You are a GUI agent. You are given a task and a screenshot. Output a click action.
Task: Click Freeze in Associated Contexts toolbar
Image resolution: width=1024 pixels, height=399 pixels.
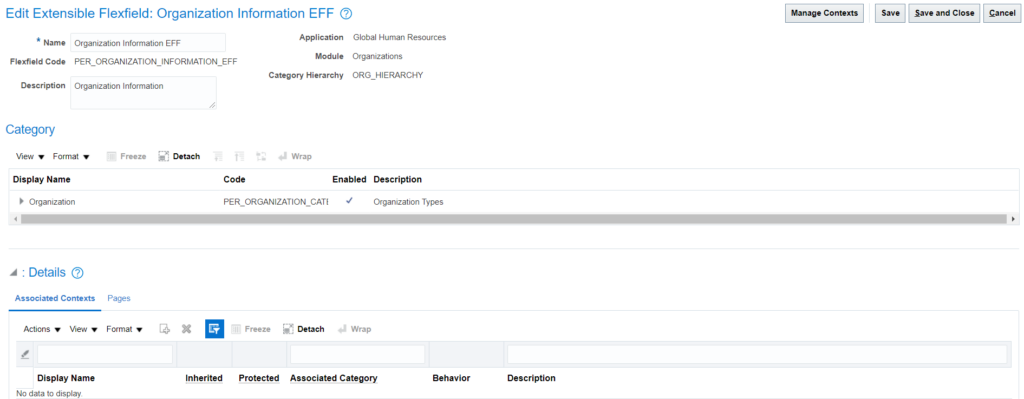click(251, 329)
